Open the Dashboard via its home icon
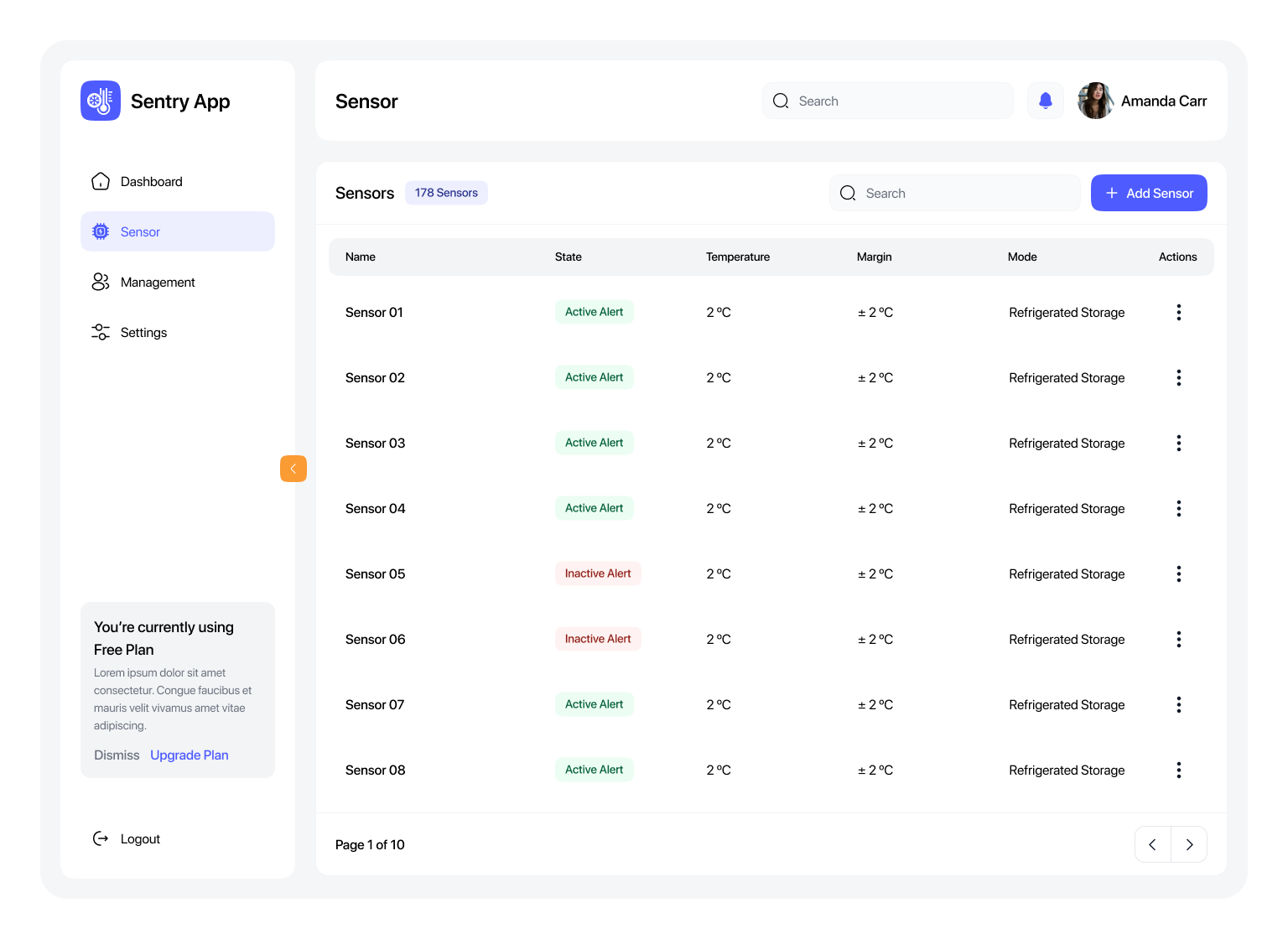This screenshot has height=939, width=1288. tap(100, 181)
